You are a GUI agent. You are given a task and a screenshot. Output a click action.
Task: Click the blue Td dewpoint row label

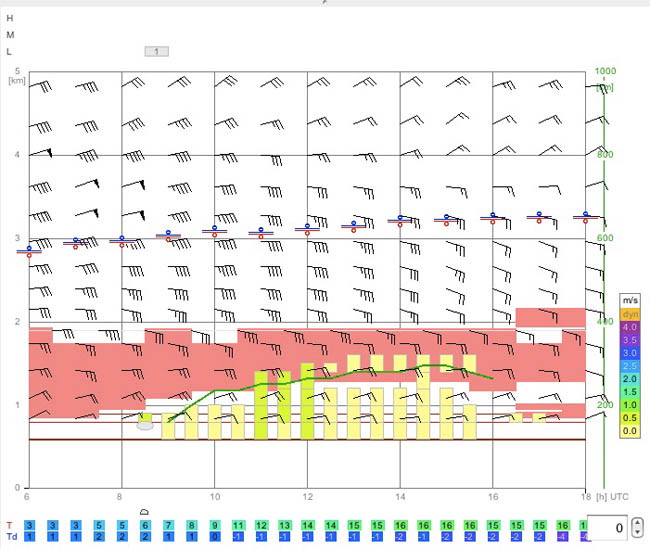tap(12, 537)
